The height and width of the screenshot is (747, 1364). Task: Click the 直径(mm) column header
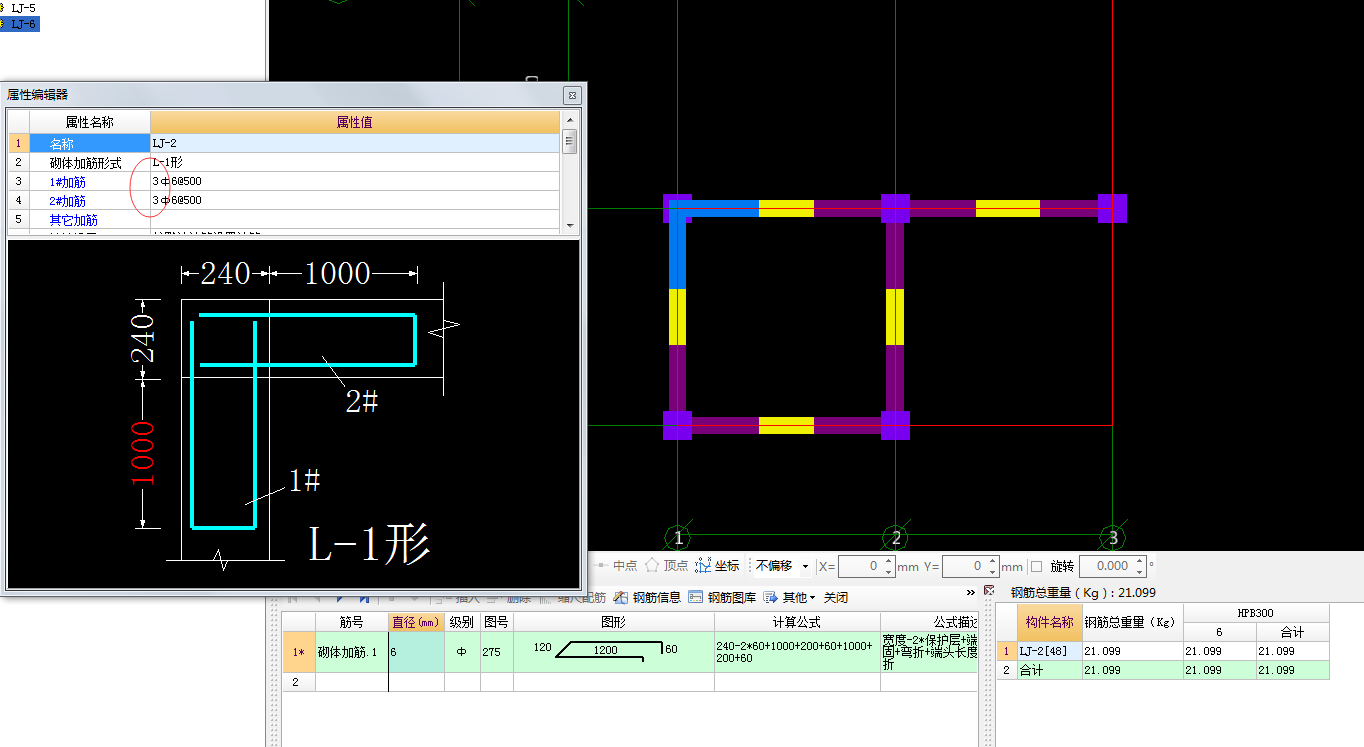(x=416, y=621)
